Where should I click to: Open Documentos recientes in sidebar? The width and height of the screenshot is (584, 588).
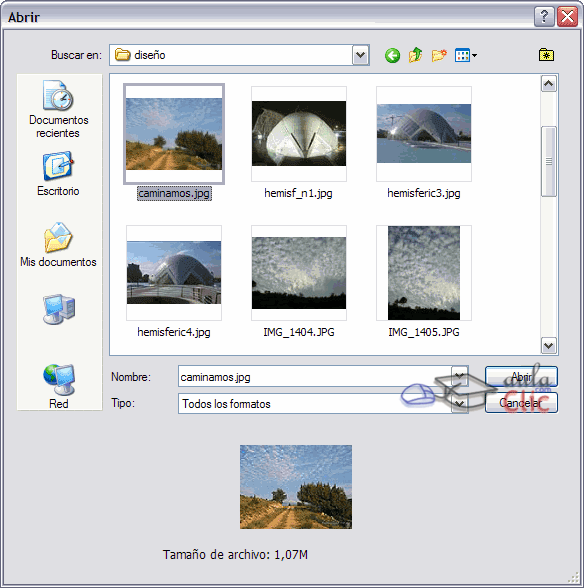59,109
